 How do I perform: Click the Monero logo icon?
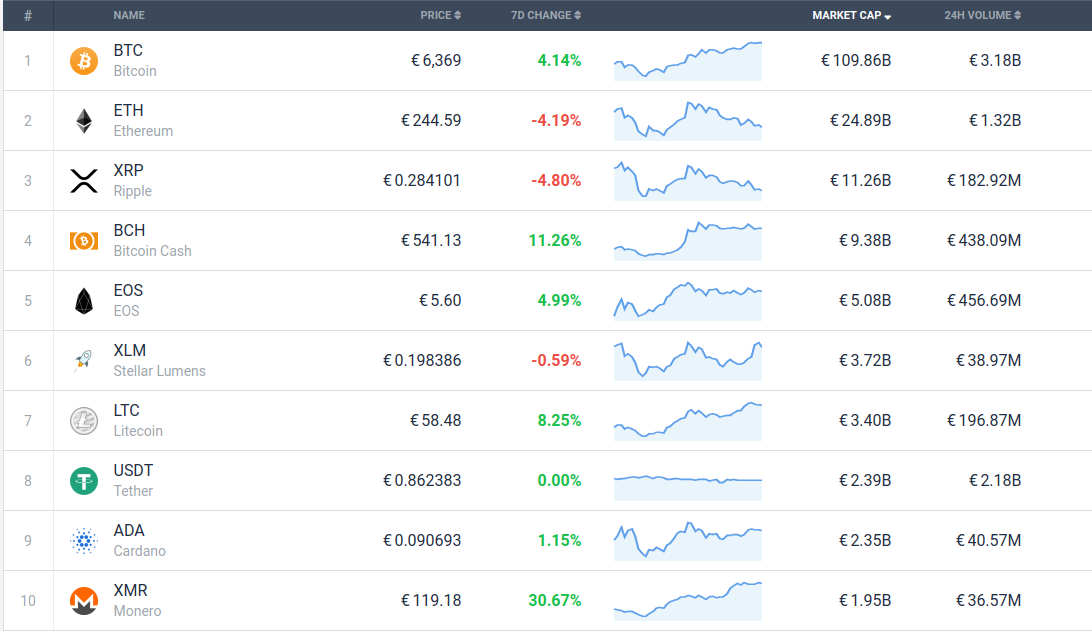pos(84,601)
